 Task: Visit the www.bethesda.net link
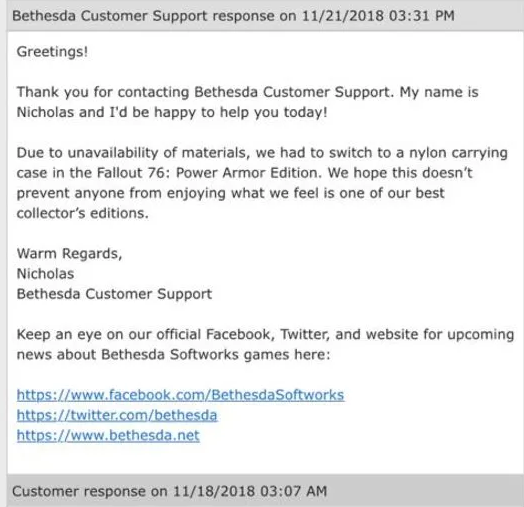coord(108,435)
